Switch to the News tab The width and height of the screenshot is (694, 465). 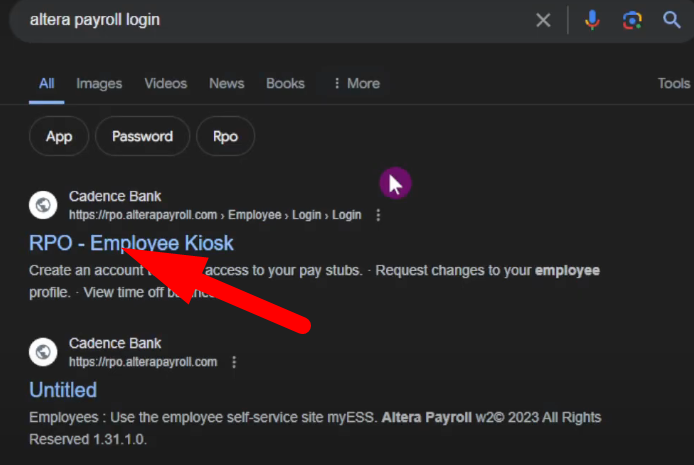click(227, 84)
